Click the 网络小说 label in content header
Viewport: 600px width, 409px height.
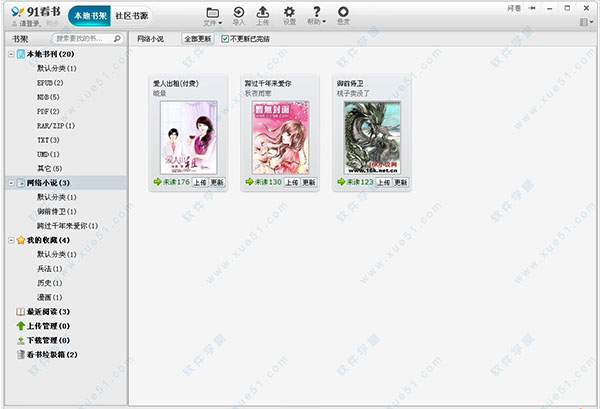(150, 39)
